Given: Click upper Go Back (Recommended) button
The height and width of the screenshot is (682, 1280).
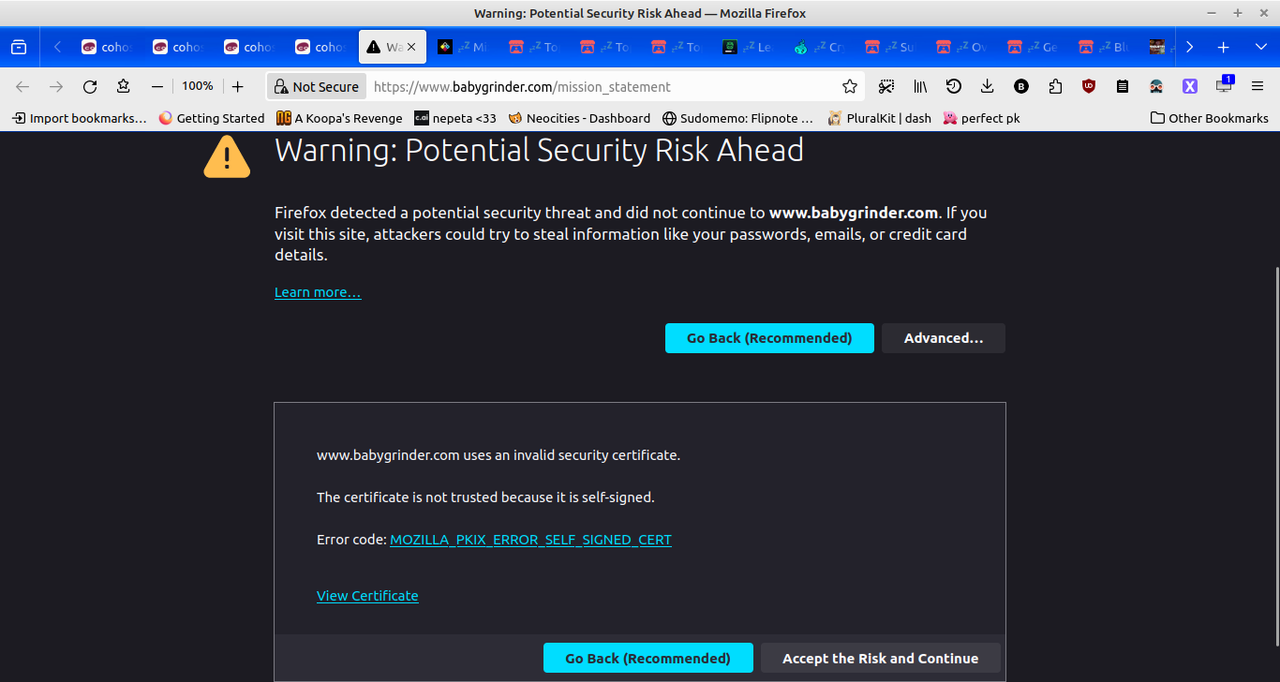Looking at the screenshot, I should point(769,338).
